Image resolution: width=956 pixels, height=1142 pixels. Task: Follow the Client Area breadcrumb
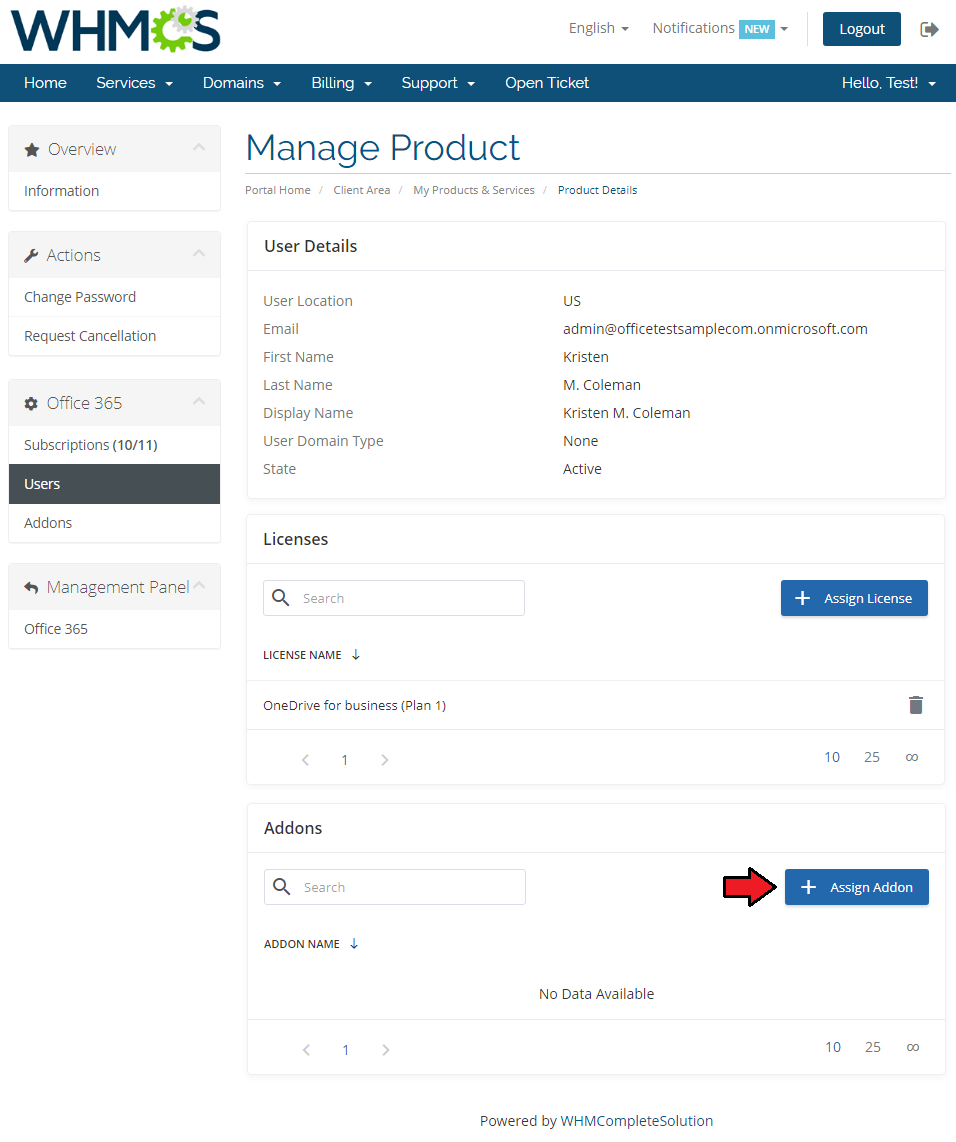coord(362,190)
